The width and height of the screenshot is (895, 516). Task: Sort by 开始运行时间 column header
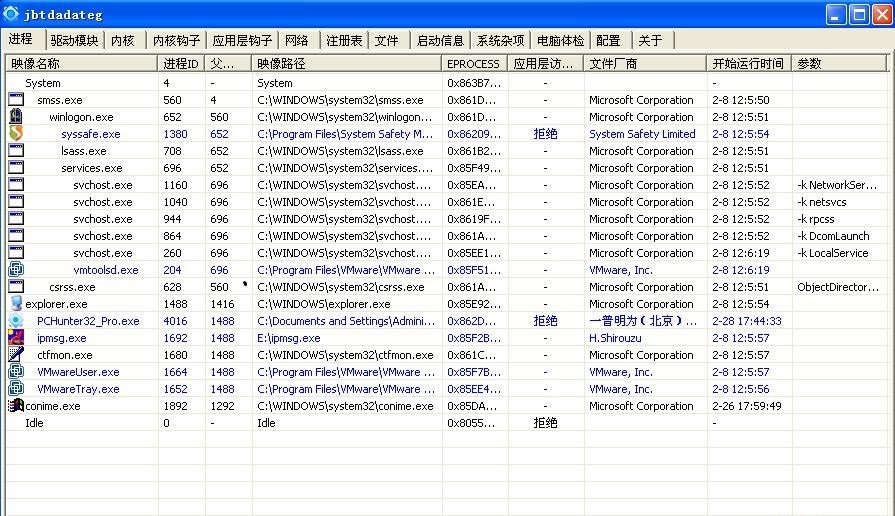[x=747, y=63]
